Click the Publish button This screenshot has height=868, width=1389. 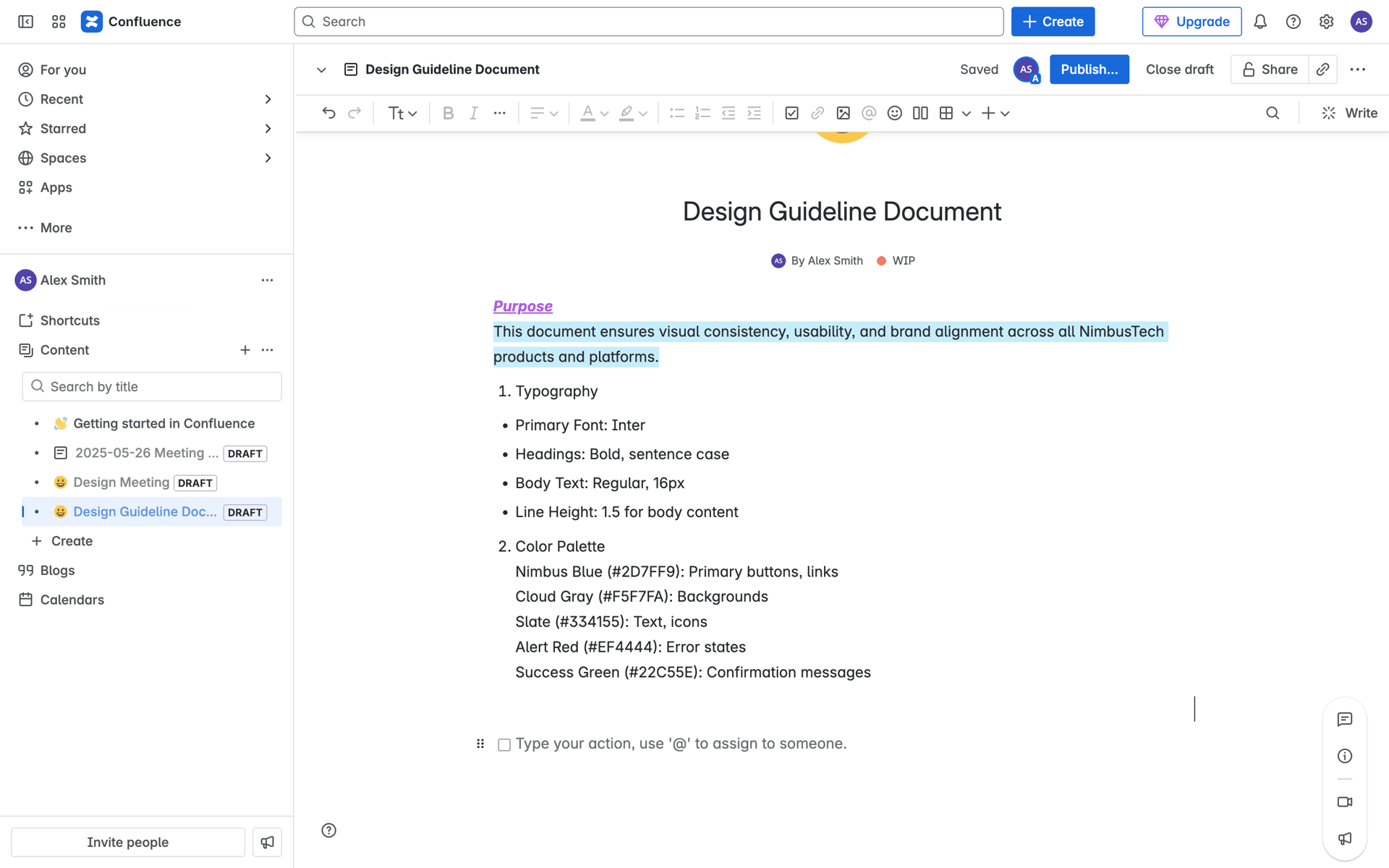1089,69
